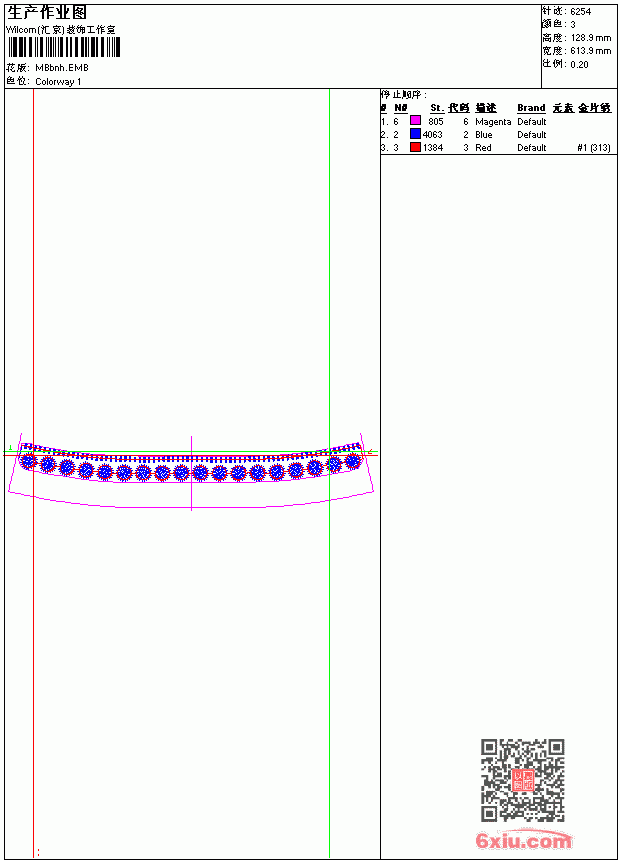Select the Magenta color swatch
This screenshot has height=860, width=620.
[x=415, y=121]
